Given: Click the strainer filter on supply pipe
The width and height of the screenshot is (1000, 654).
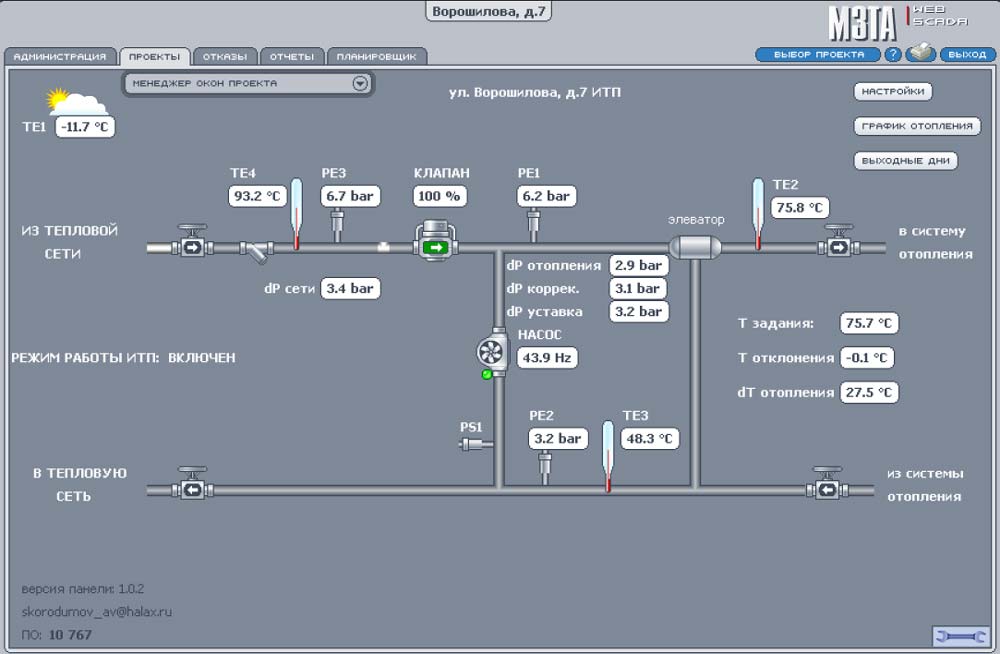Looking at the screenshot, I should click(256, 251).
